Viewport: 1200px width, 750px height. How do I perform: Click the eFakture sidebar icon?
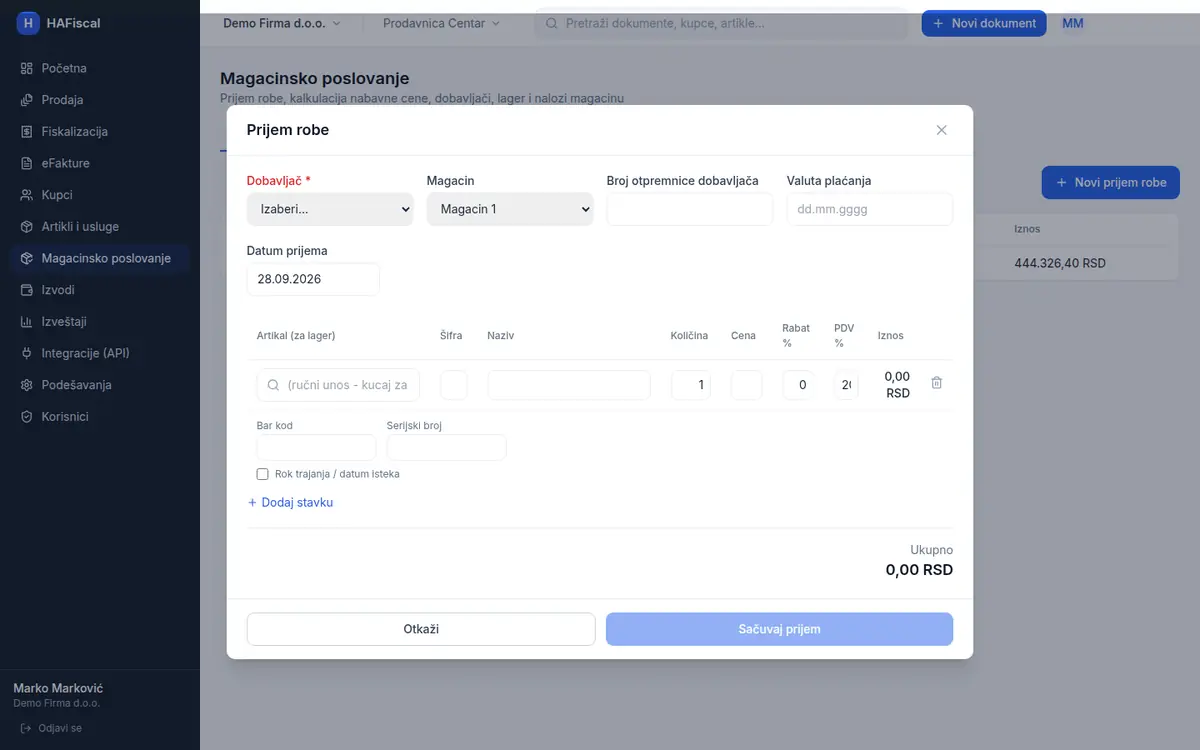[x=27, y=163]
